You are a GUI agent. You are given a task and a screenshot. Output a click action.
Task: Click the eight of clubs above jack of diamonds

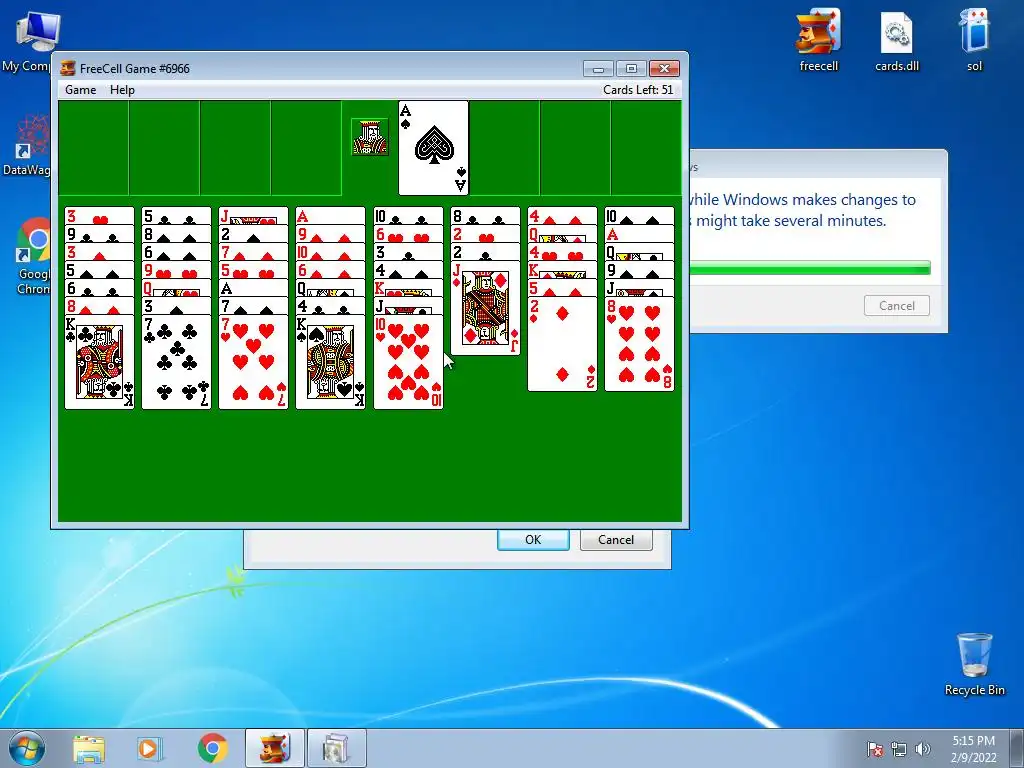[x=485, y=216]
